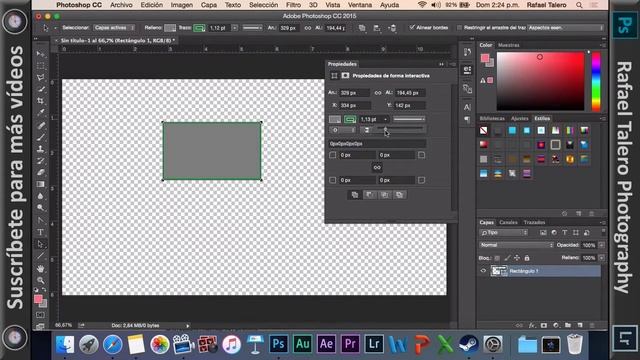Open the Paragraph panel icon in dock
Viewport: 640px width, 360px height.
[x=467, y=120]
